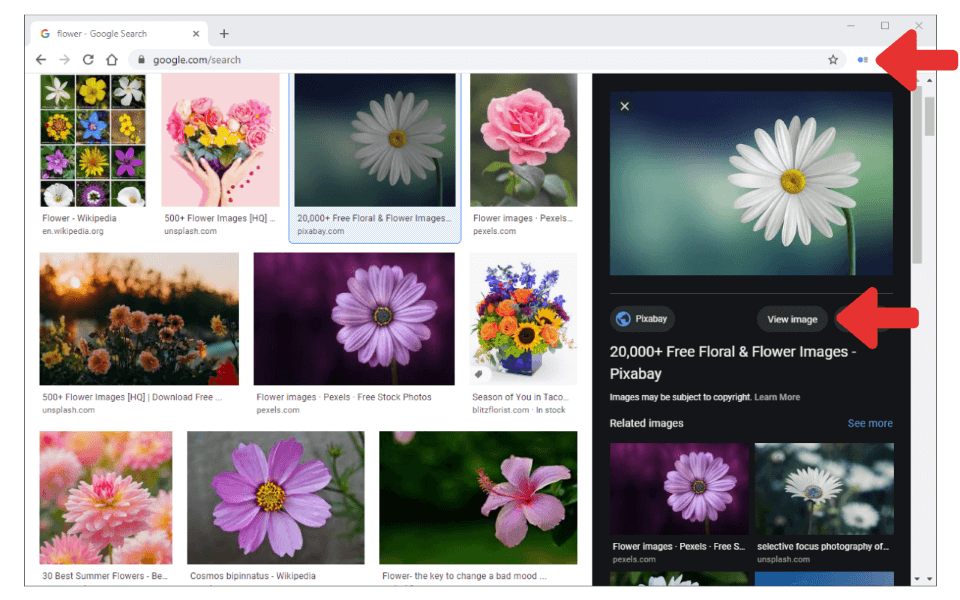Click the vertical scrollbar thumb
960x600 pixels.
pos(929,116)
